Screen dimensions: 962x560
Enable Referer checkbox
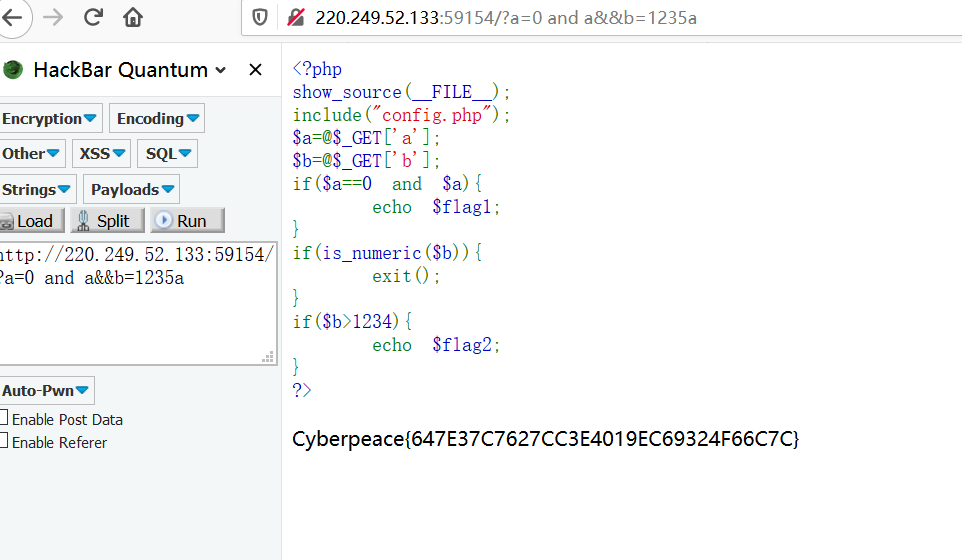coord(4,442)
